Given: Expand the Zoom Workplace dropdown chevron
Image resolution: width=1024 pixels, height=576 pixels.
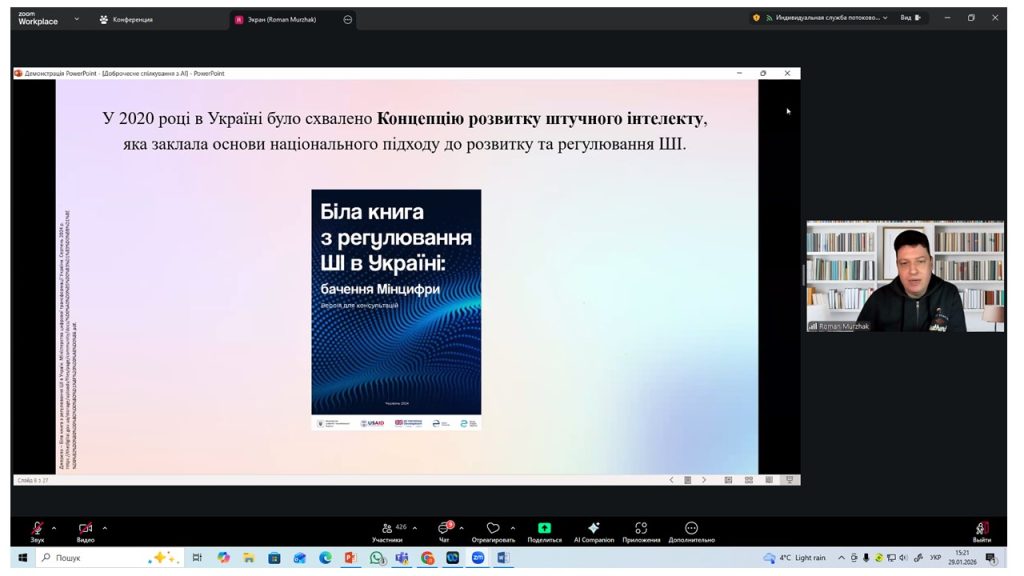Looking at the screenshot, I should (77, 18).
